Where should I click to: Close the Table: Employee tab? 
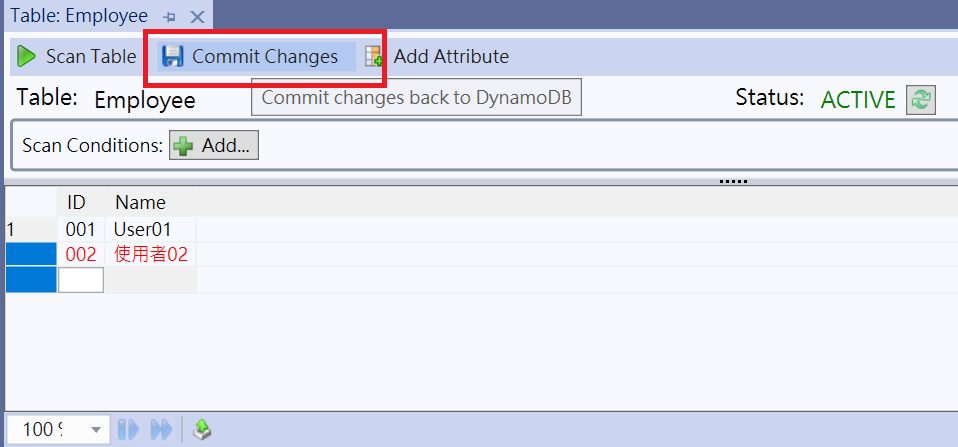click(197, 17)
